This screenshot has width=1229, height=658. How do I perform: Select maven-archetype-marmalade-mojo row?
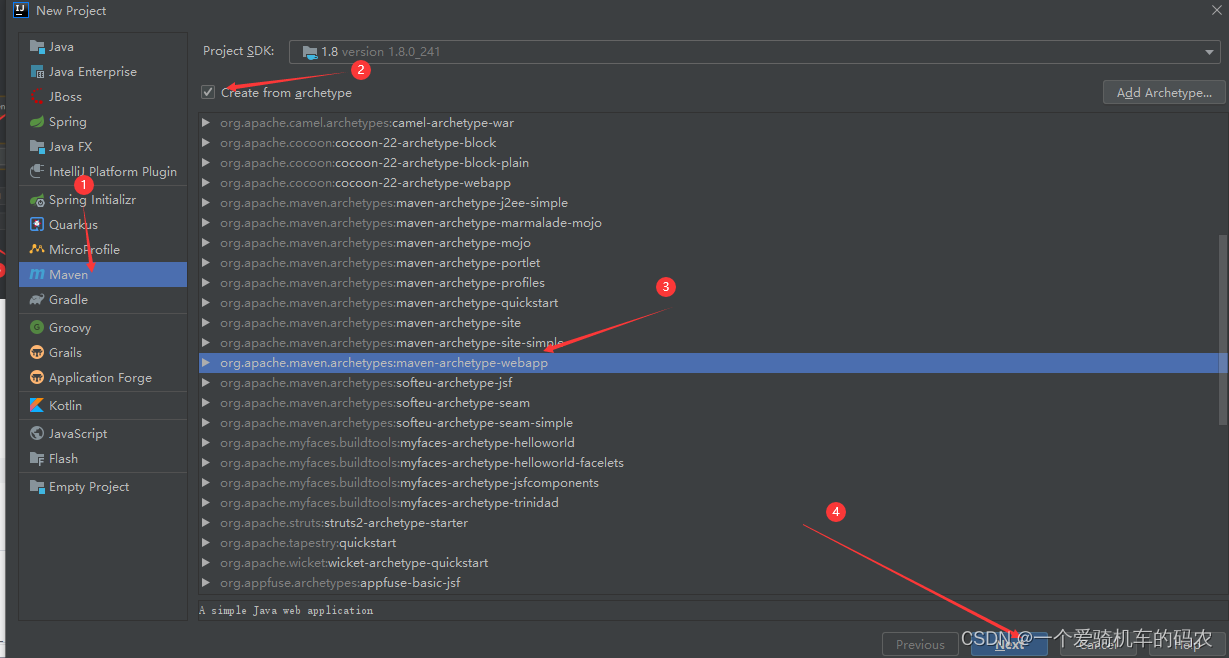tap(708, 223)
